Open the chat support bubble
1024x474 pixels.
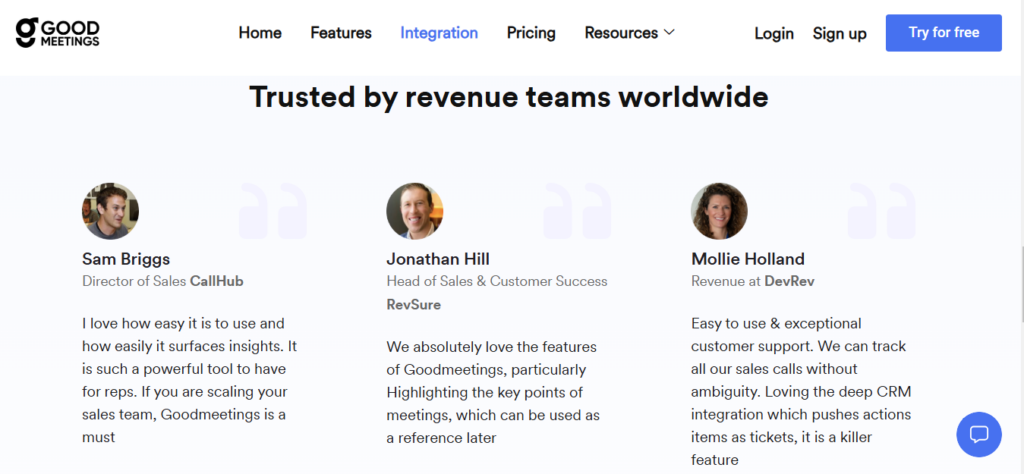coord(979,434)
